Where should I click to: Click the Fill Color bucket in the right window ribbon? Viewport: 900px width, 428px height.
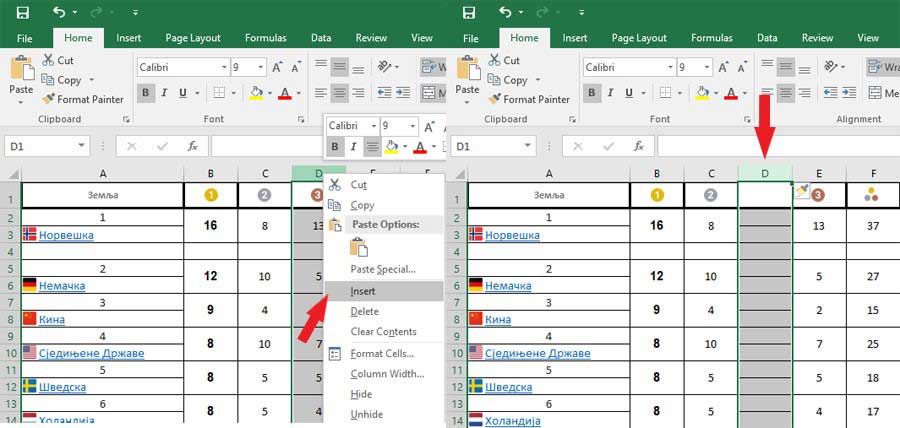[703, 92]
